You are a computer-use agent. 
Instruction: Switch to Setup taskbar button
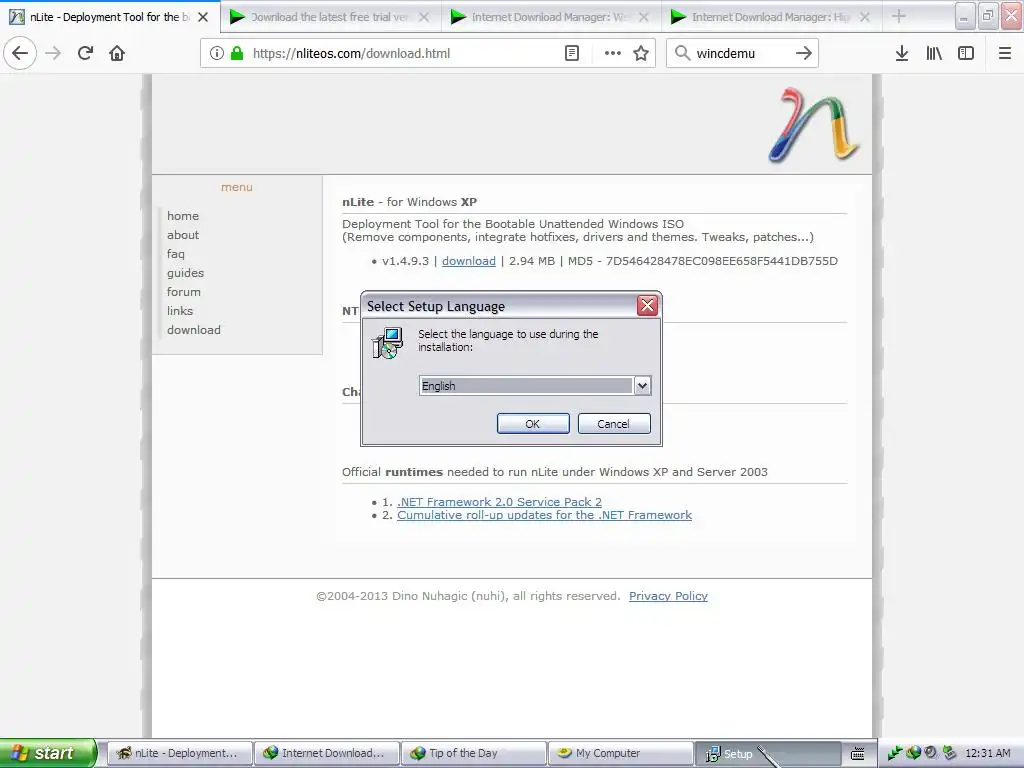click(768, 753)
